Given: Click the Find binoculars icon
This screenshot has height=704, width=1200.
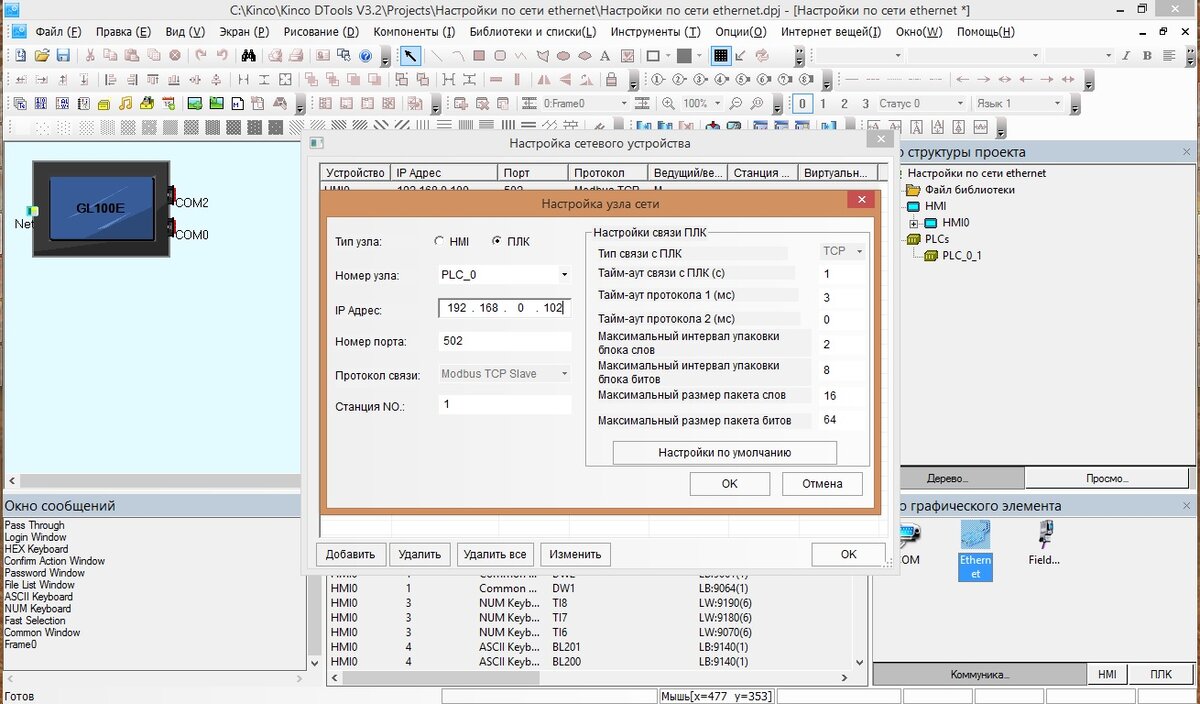Looking at the screenshot, I should 248,55.
